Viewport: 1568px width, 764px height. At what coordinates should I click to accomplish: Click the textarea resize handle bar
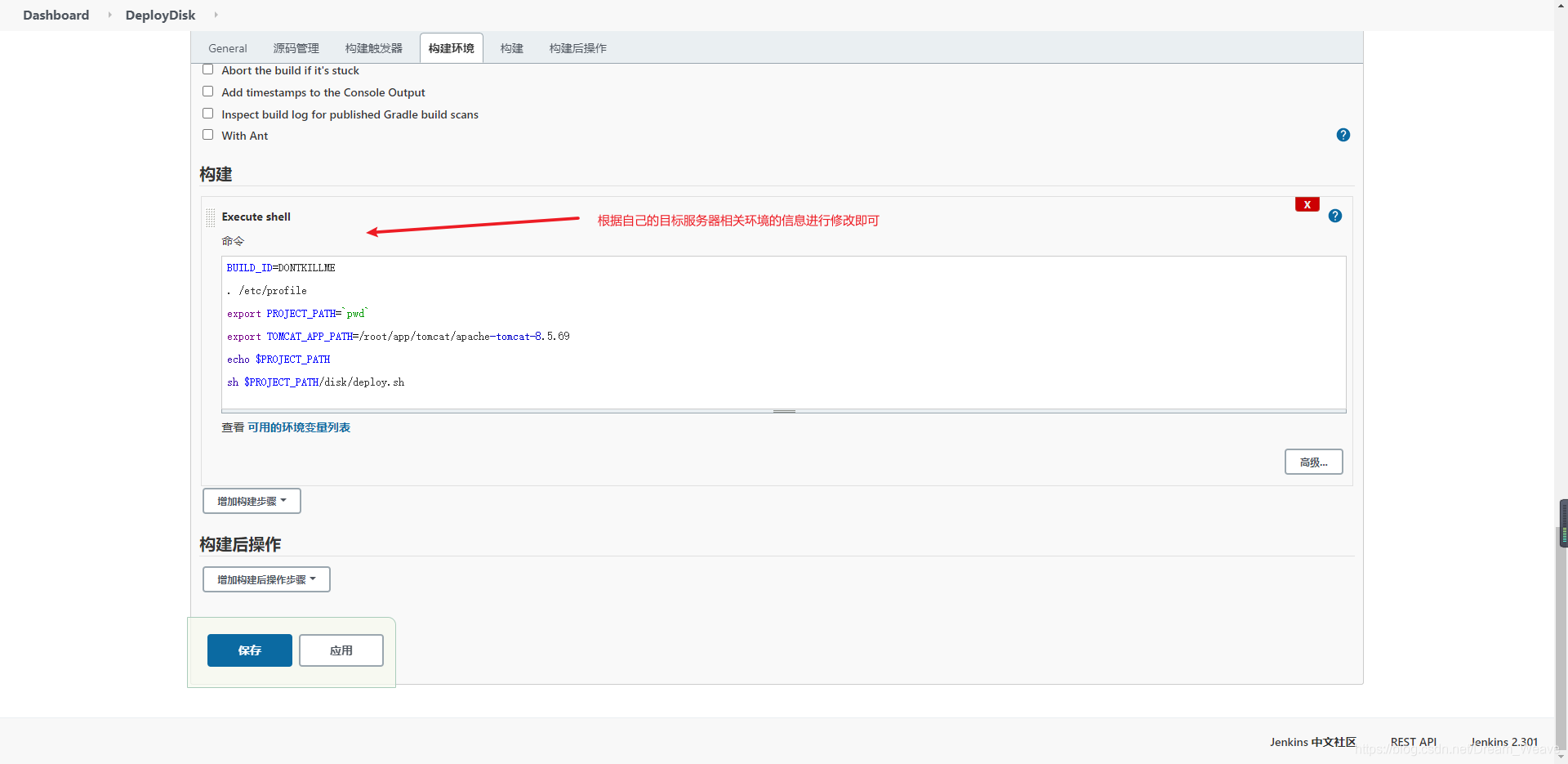coord(784,411)
